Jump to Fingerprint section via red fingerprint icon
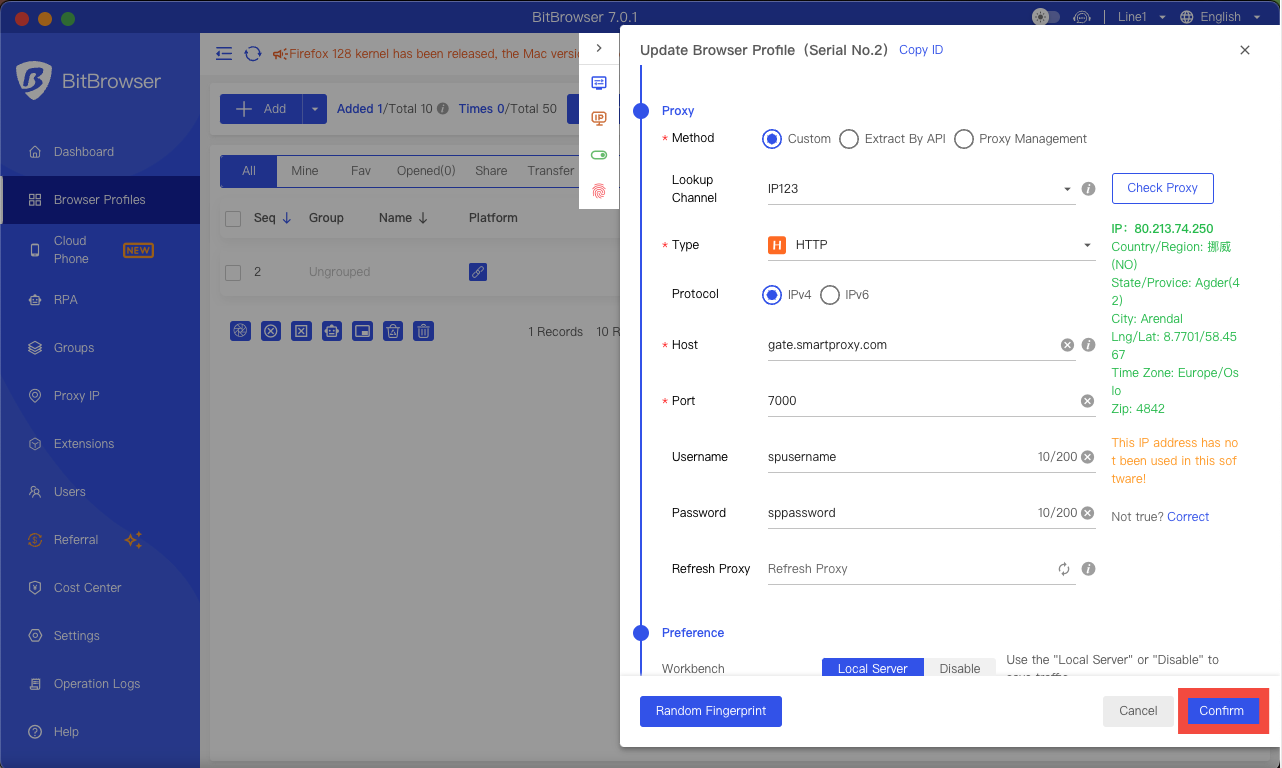Viewport: 1282px width, 768px height. point(599,190)
